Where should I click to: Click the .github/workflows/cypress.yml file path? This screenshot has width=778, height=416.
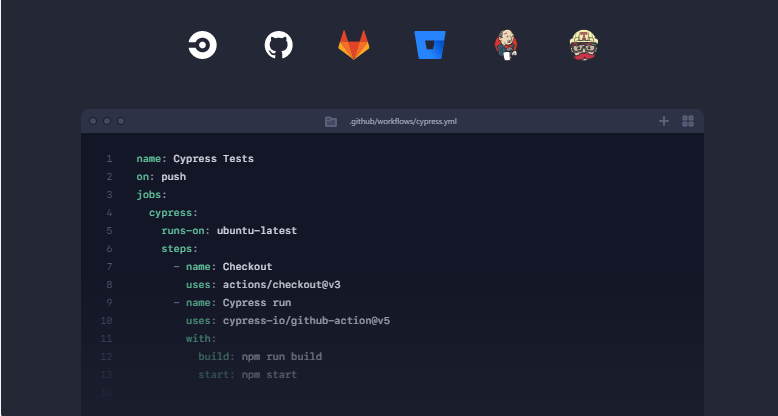pos(403,122)
